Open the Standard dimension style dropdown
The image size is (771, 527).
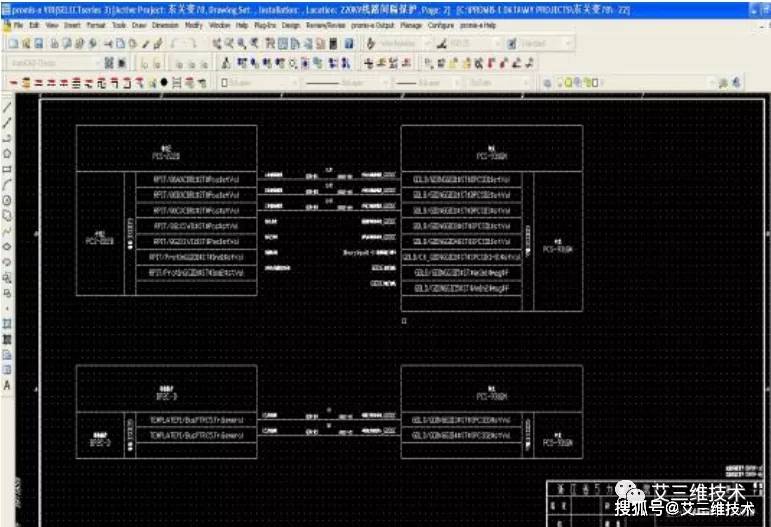(542, 43)
